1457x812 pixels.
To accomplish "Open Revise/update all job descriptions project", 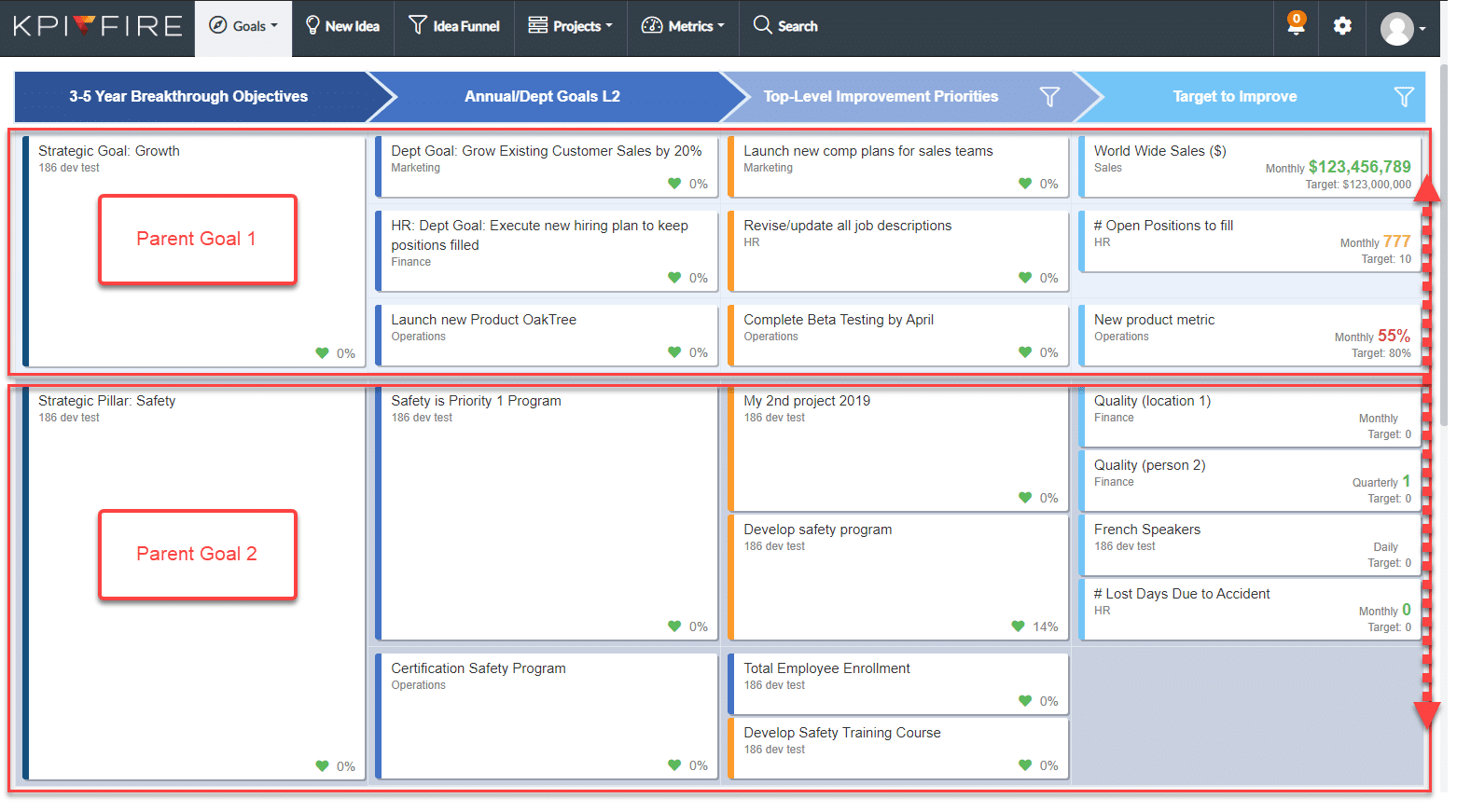I will [x=898, y=251].
